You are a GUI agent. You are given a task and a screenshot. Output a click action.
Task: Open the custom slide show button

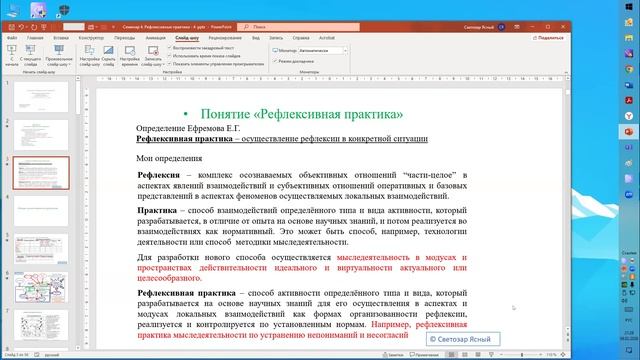click(59, 56)
